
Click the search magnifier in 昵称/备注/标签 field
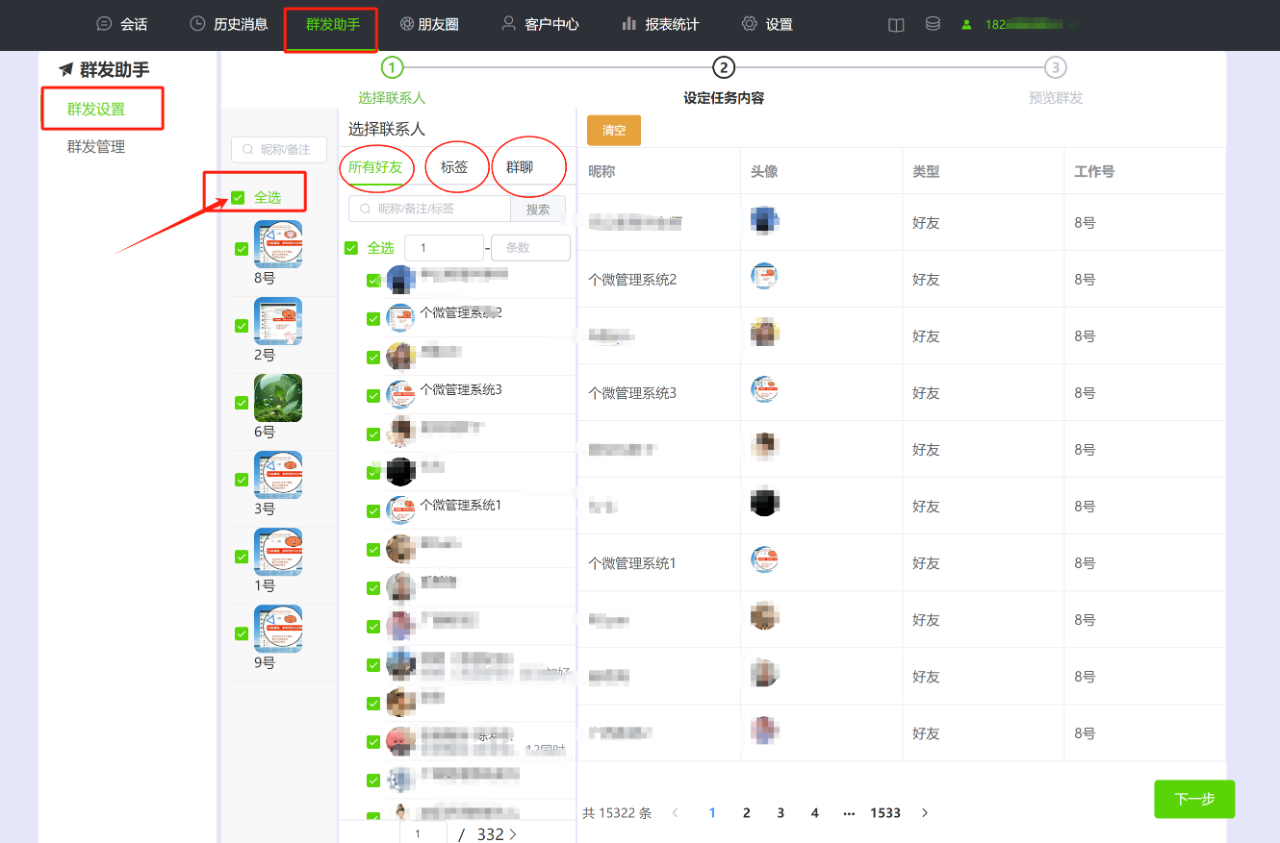(366, 208)
